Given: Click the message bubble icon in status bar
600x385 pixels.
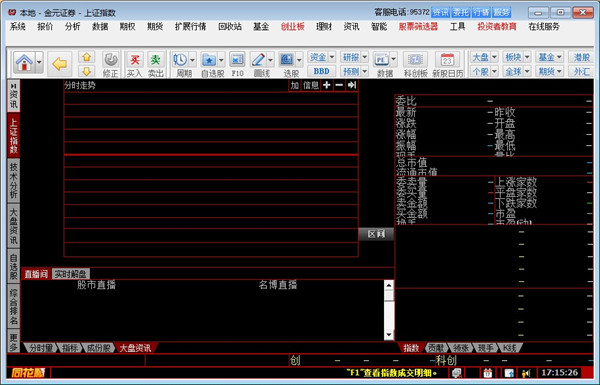Looking at the screenshot, I should [456, 372].
